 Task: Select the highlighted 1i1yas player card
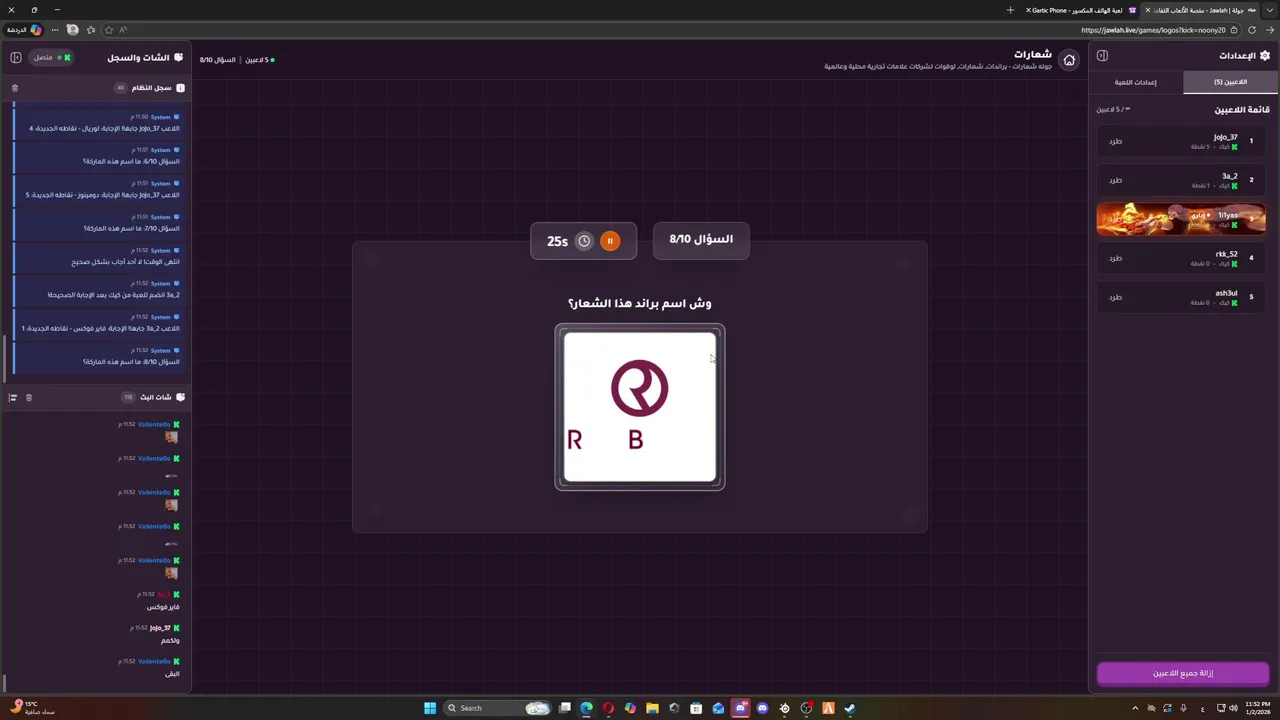[1181, 219]
